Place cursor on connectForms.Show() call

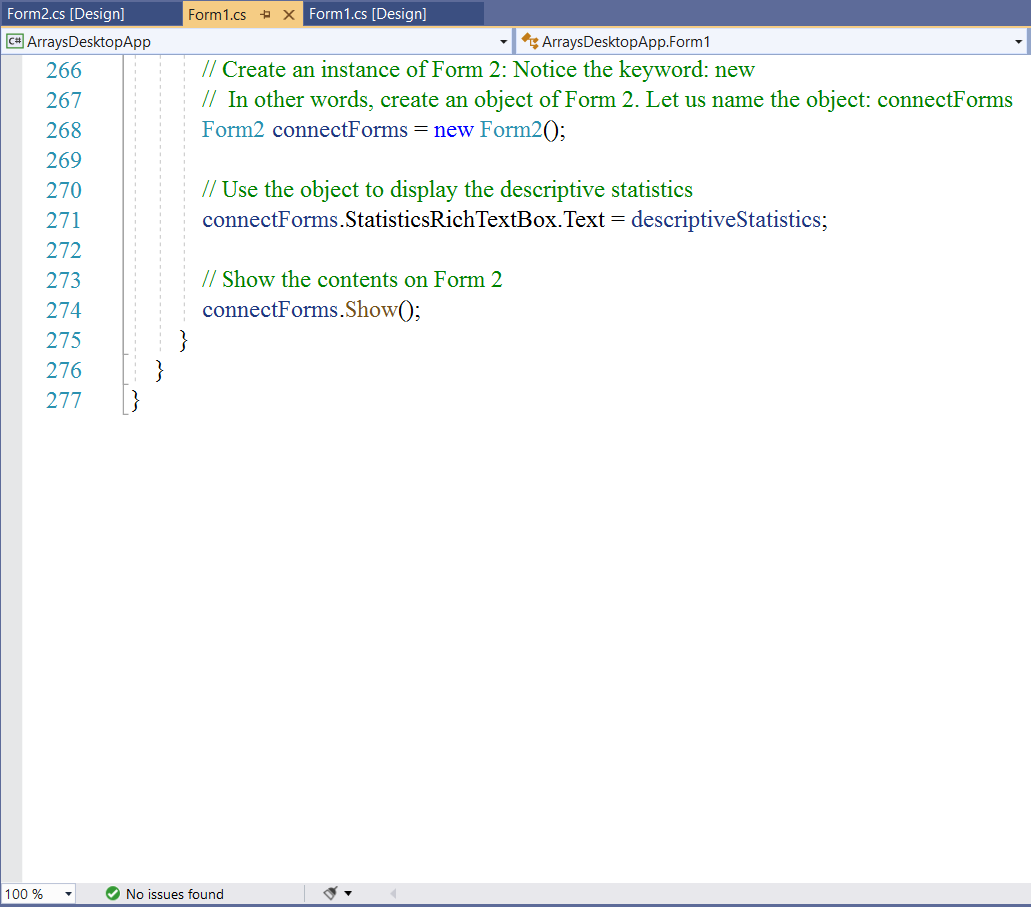point(370,310)
